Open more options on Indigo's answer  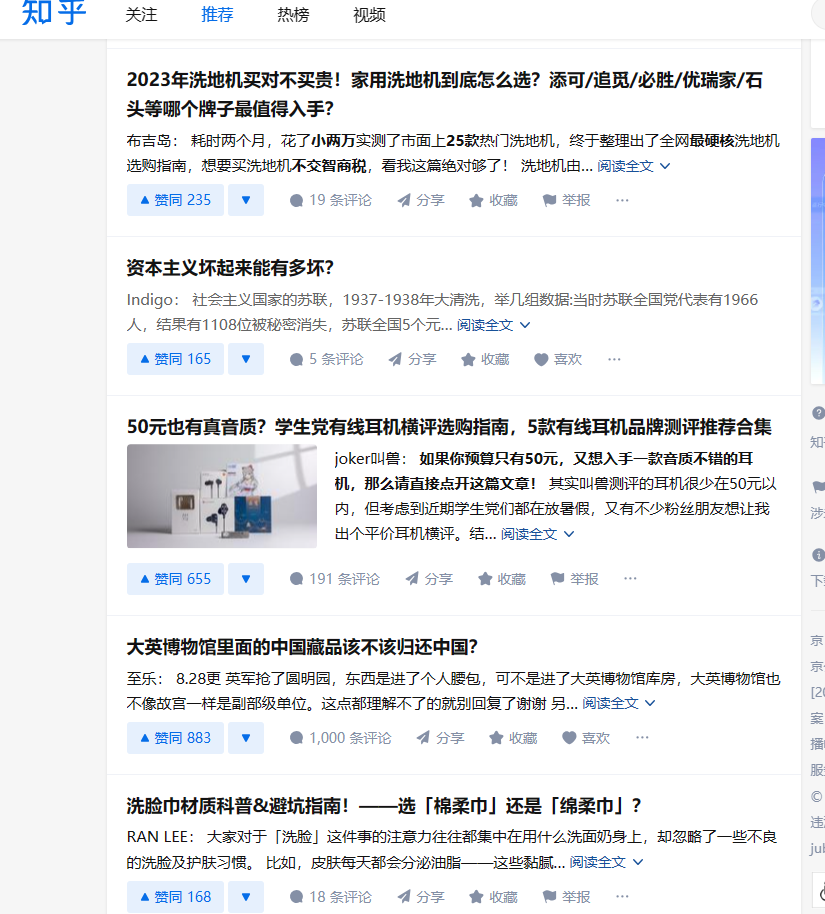pos(614,359)
